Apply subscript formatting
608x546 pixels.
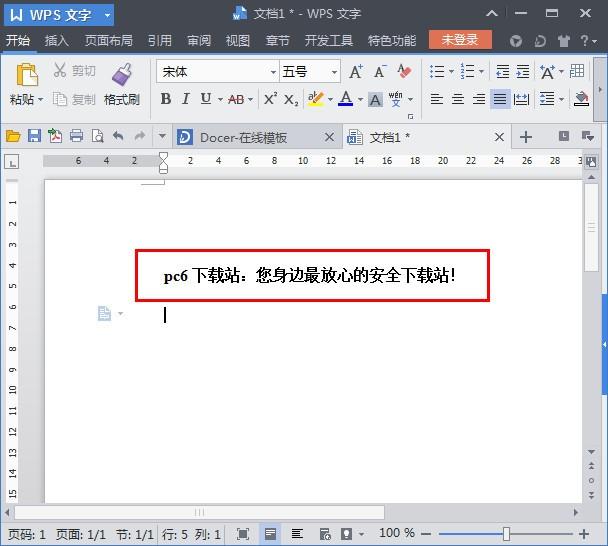coord(291,100)
